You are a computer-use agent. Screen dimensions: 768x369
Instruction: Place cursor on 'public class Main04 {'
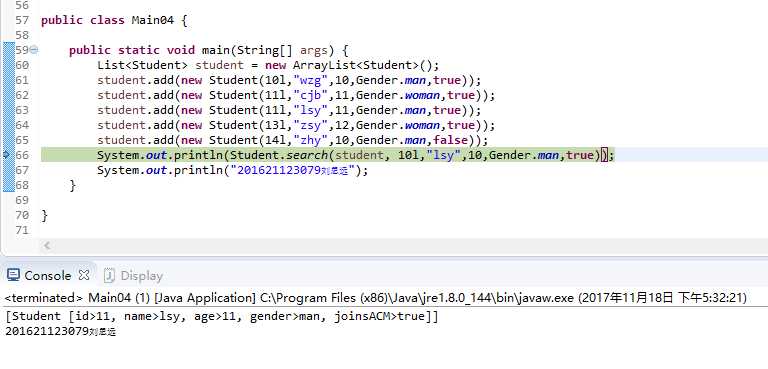pyautogui.click(x=114, y=20)
